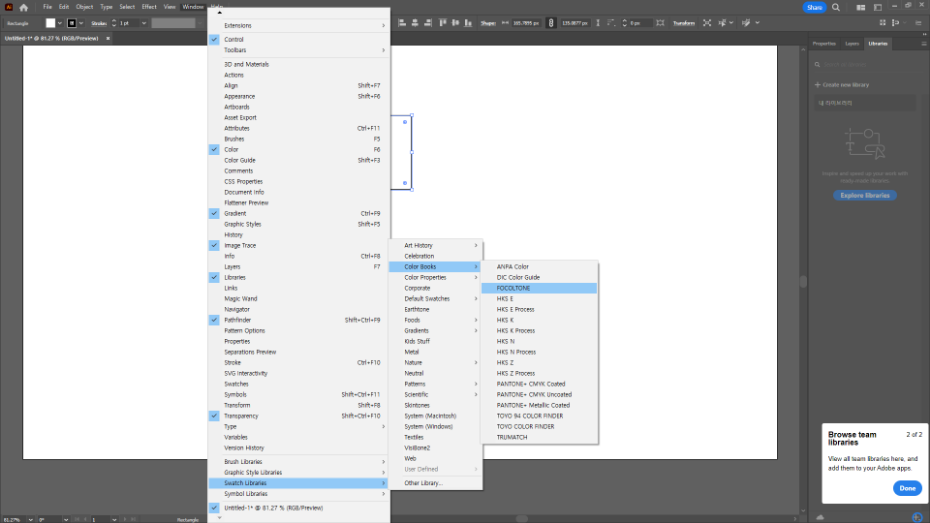The image size is (930, 523).
Task: Click the Transform link in control bar
Action: point(684,23)
